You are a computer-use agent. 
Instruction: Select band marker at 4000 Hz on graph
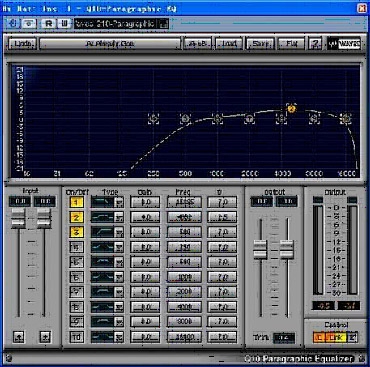[281, 119]
